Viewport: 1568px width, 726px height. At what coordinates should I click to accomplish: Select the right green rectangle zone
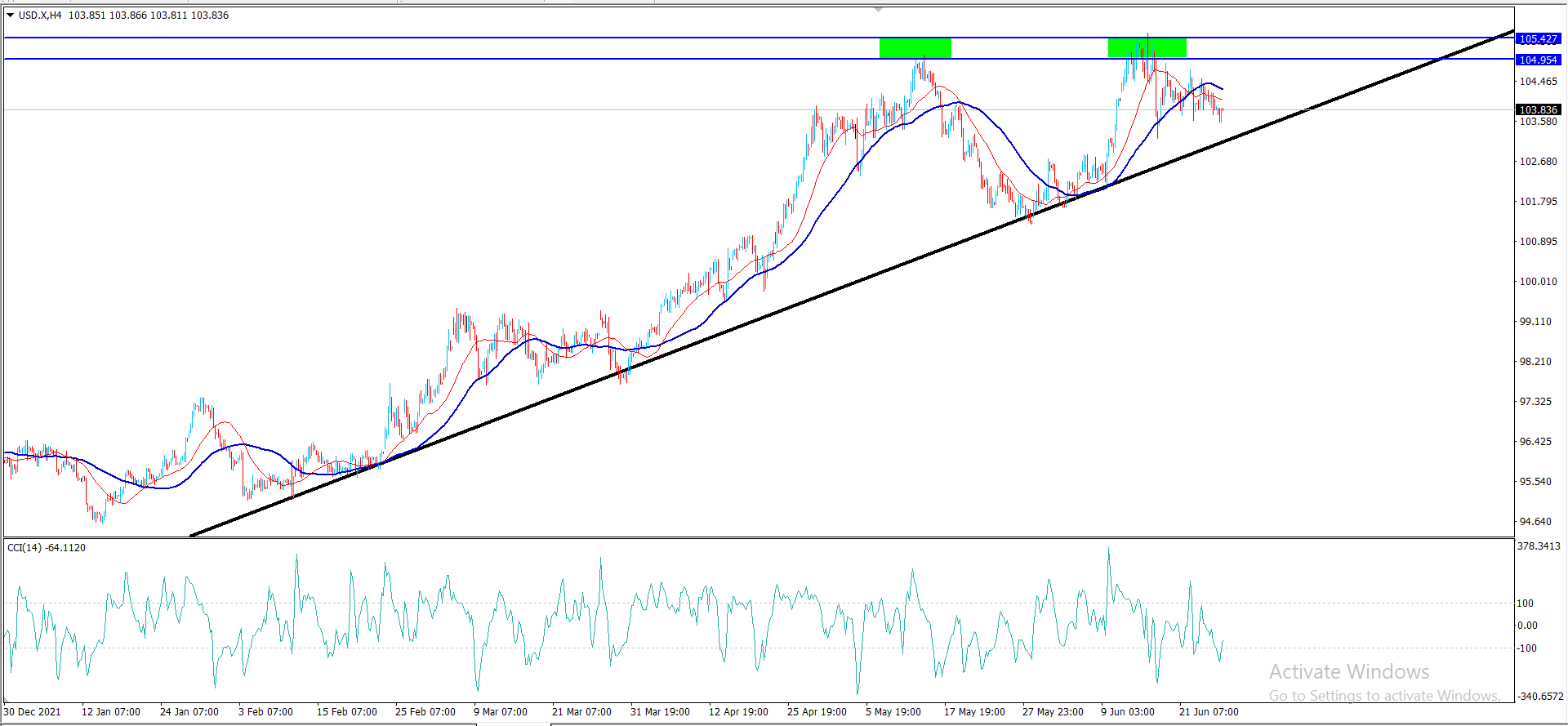(1147, 48)
